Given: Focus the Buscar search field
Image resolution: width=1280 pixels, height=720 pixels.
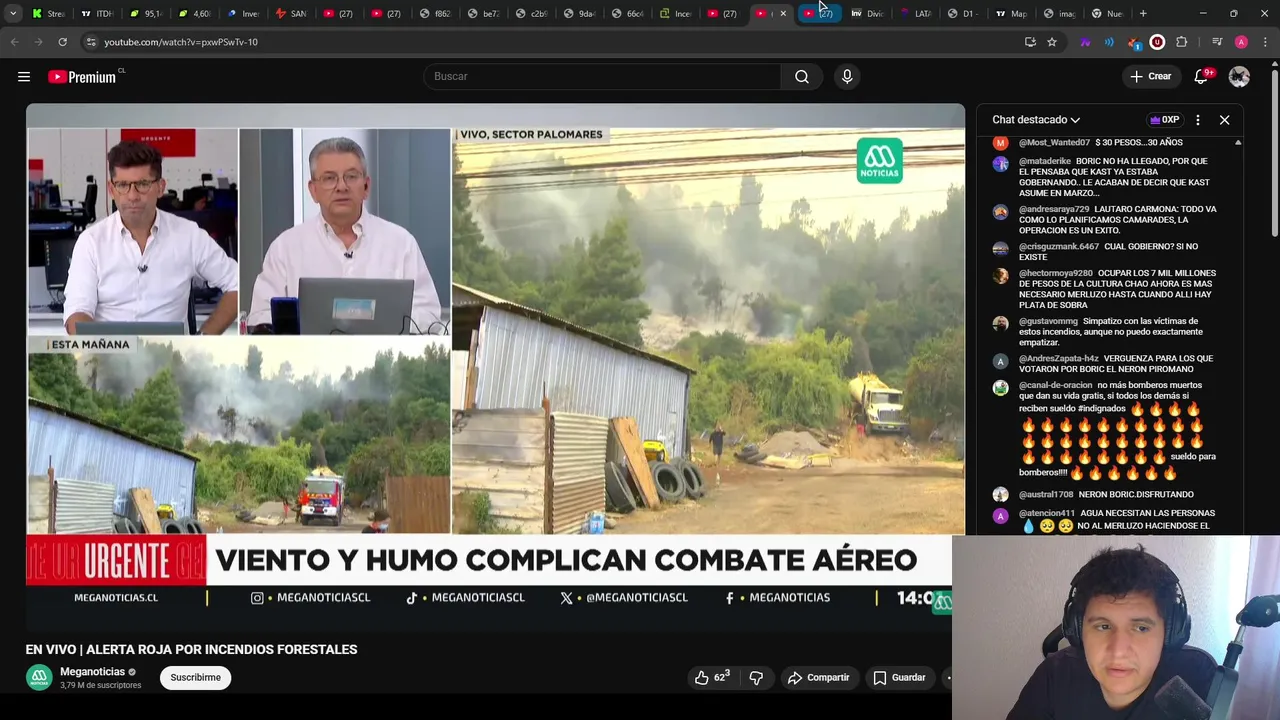Looking at the screenshot, I should coord(603,77).
